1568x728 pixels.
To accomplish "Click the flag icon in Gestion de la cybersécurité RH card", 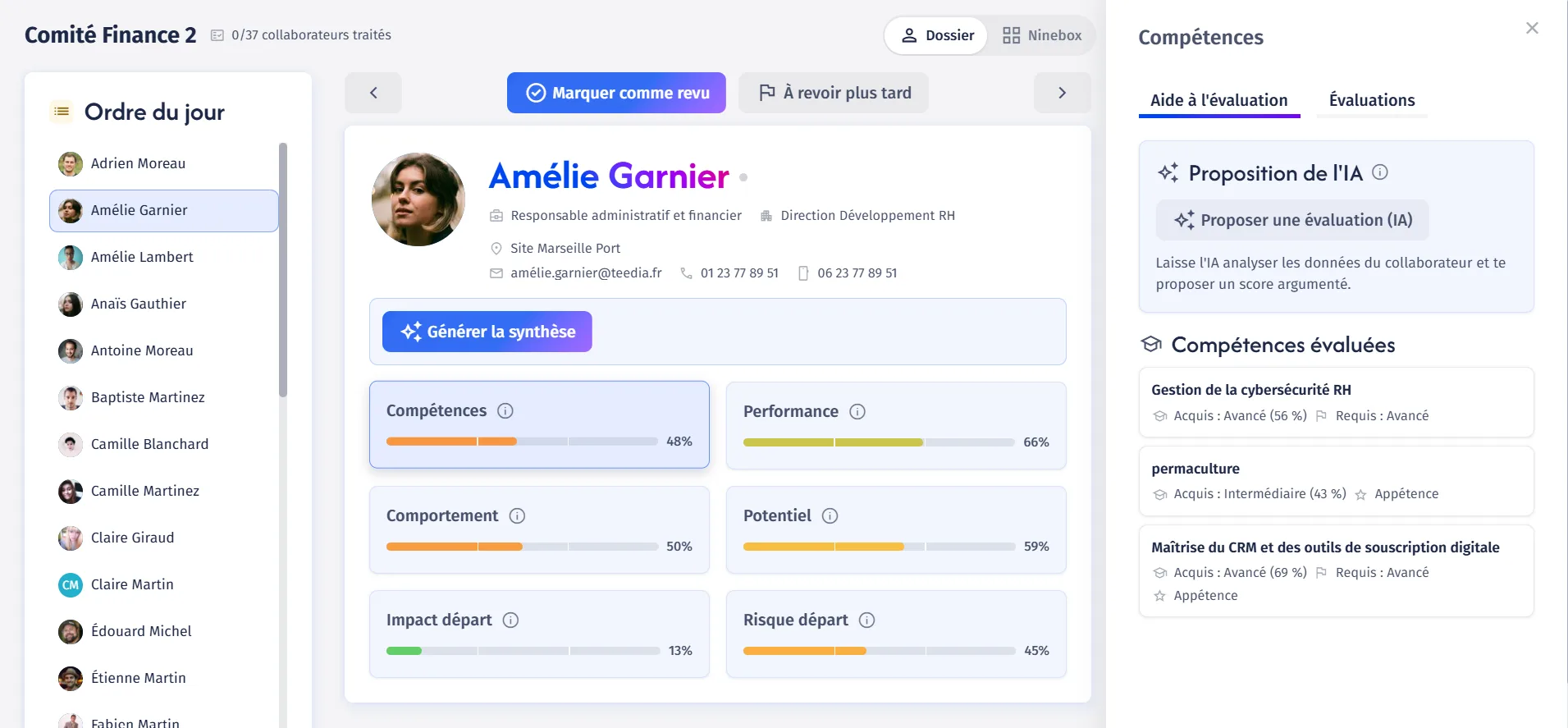I will tap(1321, 416).
